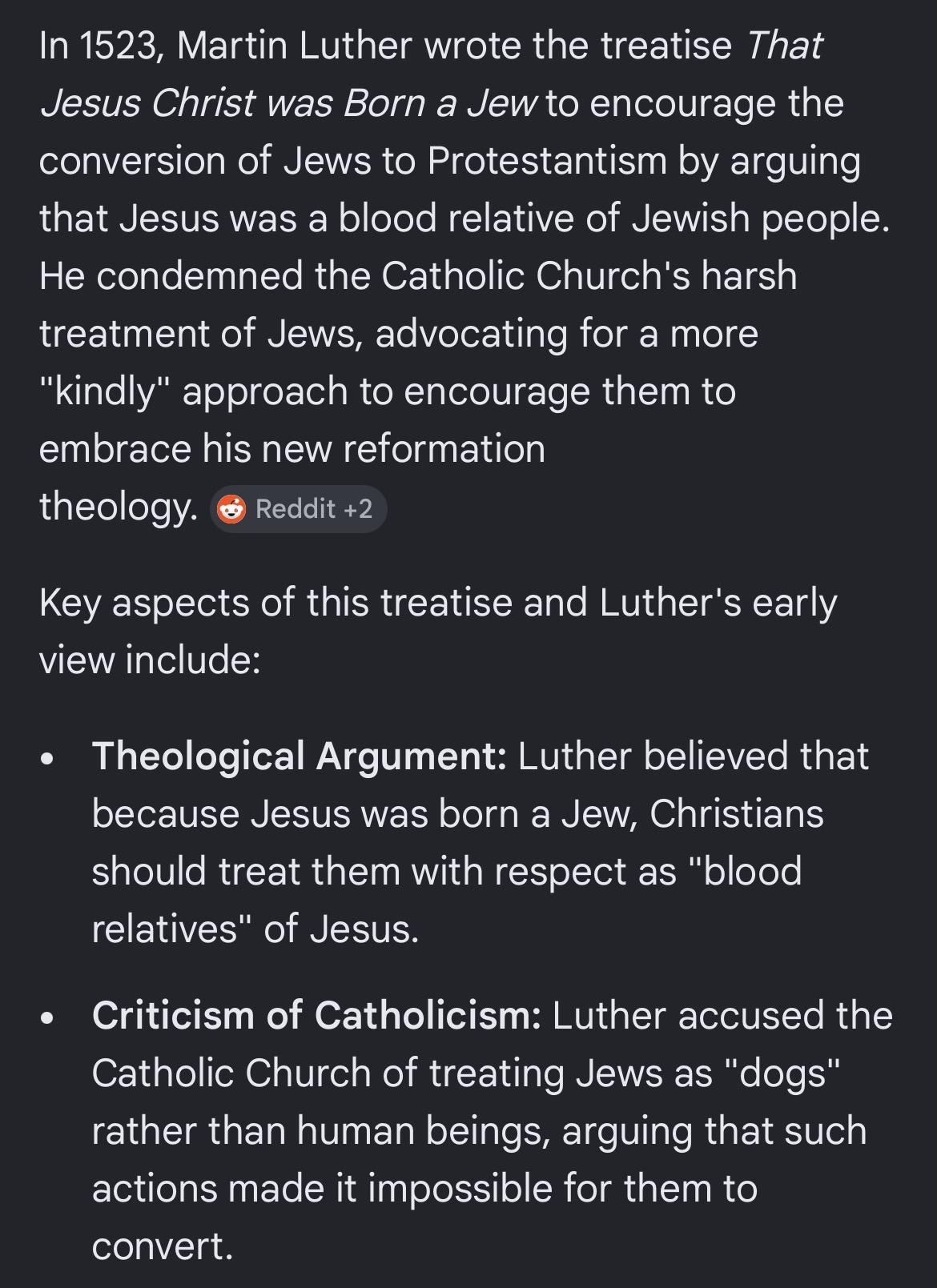The height and width of the screenshot is (1288, 937).
Task: Open the Reddit +2 sources chip
Action: pos(299,509)
